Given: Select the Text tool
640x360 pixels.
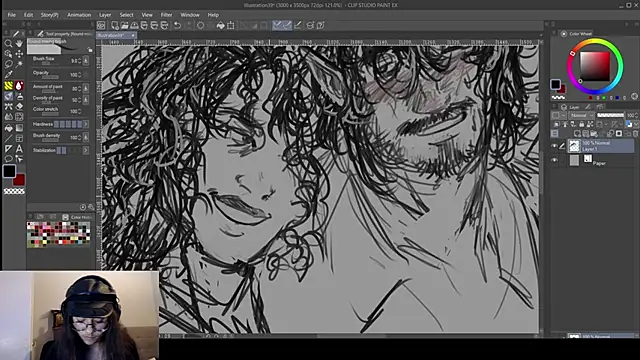Looking at the screenshot, I should coord(19,149).
